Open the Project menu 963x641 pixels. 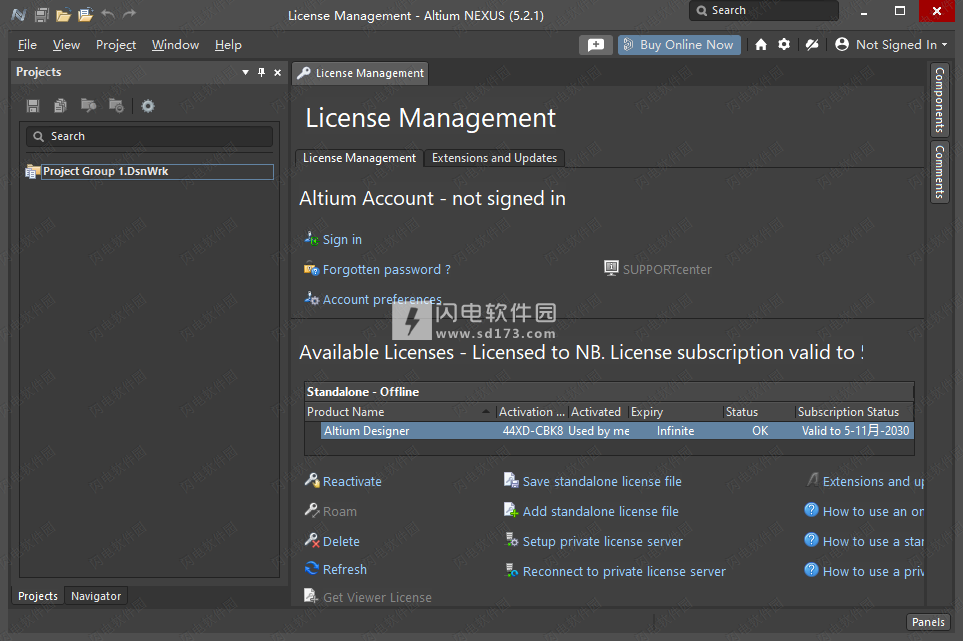click(x=116, y=45)
